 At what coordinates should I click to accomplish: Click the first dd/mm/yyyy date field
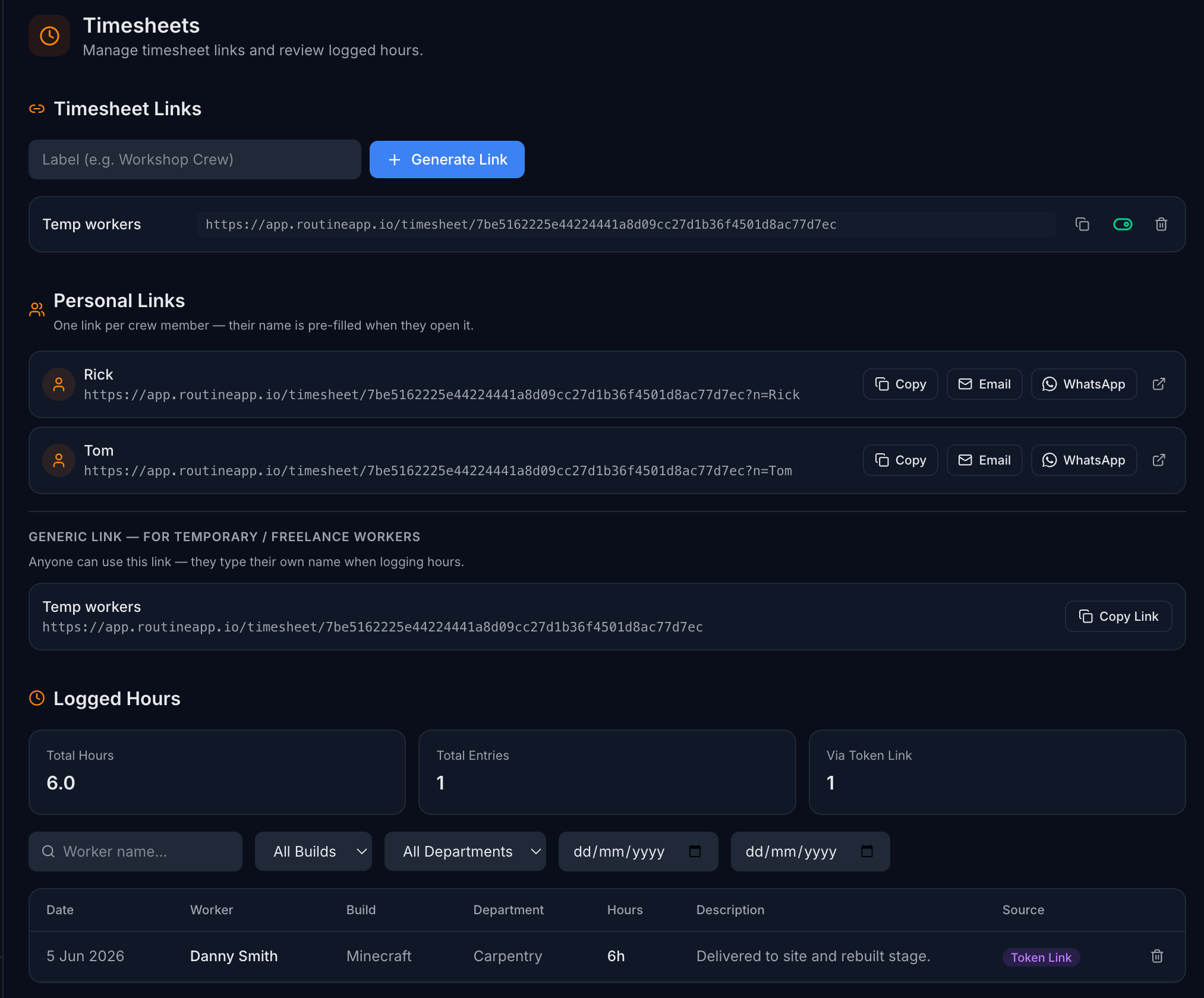(638, 851)
